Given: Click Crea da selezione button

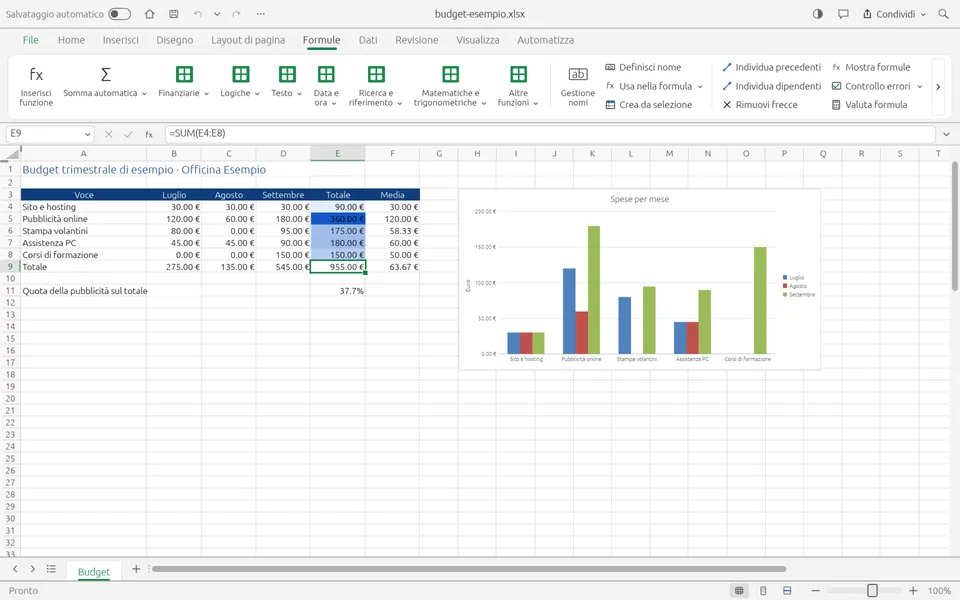Looking at the screenshot, I should [649, 105].
